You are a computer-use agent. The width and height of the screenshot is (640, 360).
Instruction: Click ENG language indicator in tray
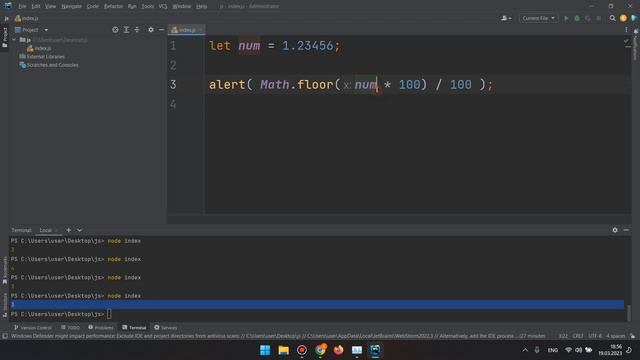tap(553, 350)
